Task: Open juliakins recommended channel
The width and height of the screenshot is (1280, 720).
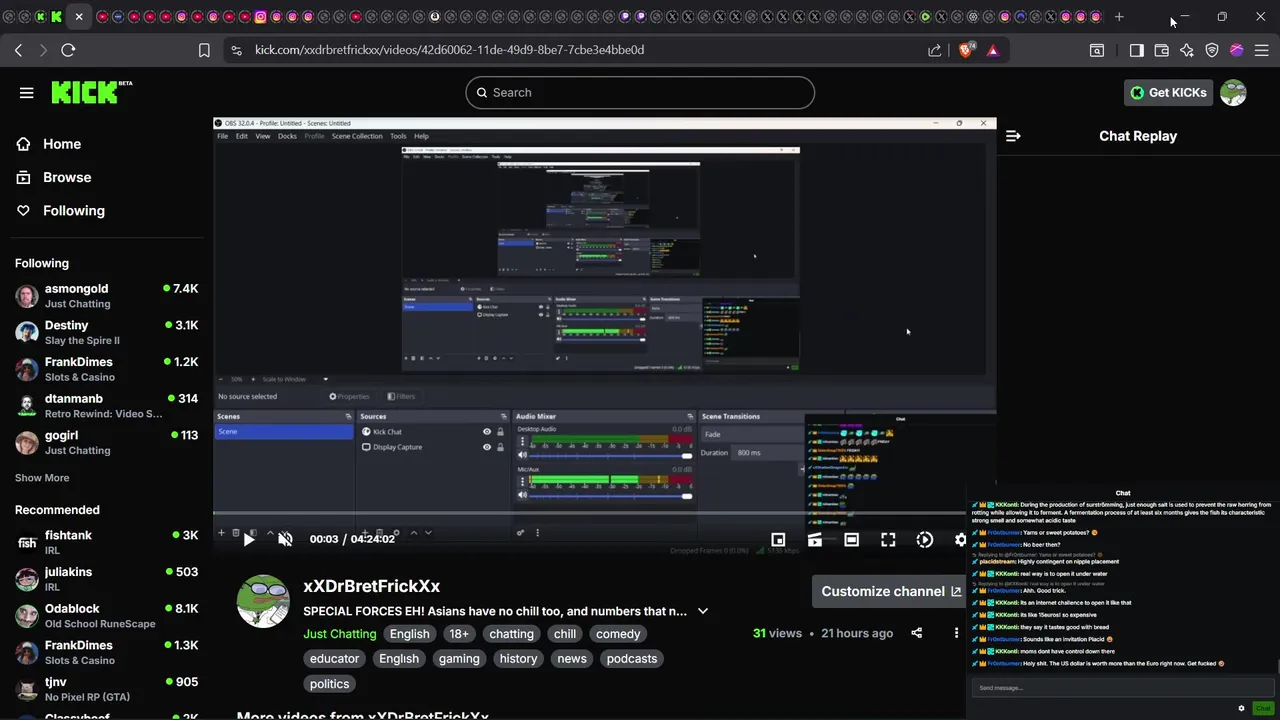Action: tap(107, 579)
